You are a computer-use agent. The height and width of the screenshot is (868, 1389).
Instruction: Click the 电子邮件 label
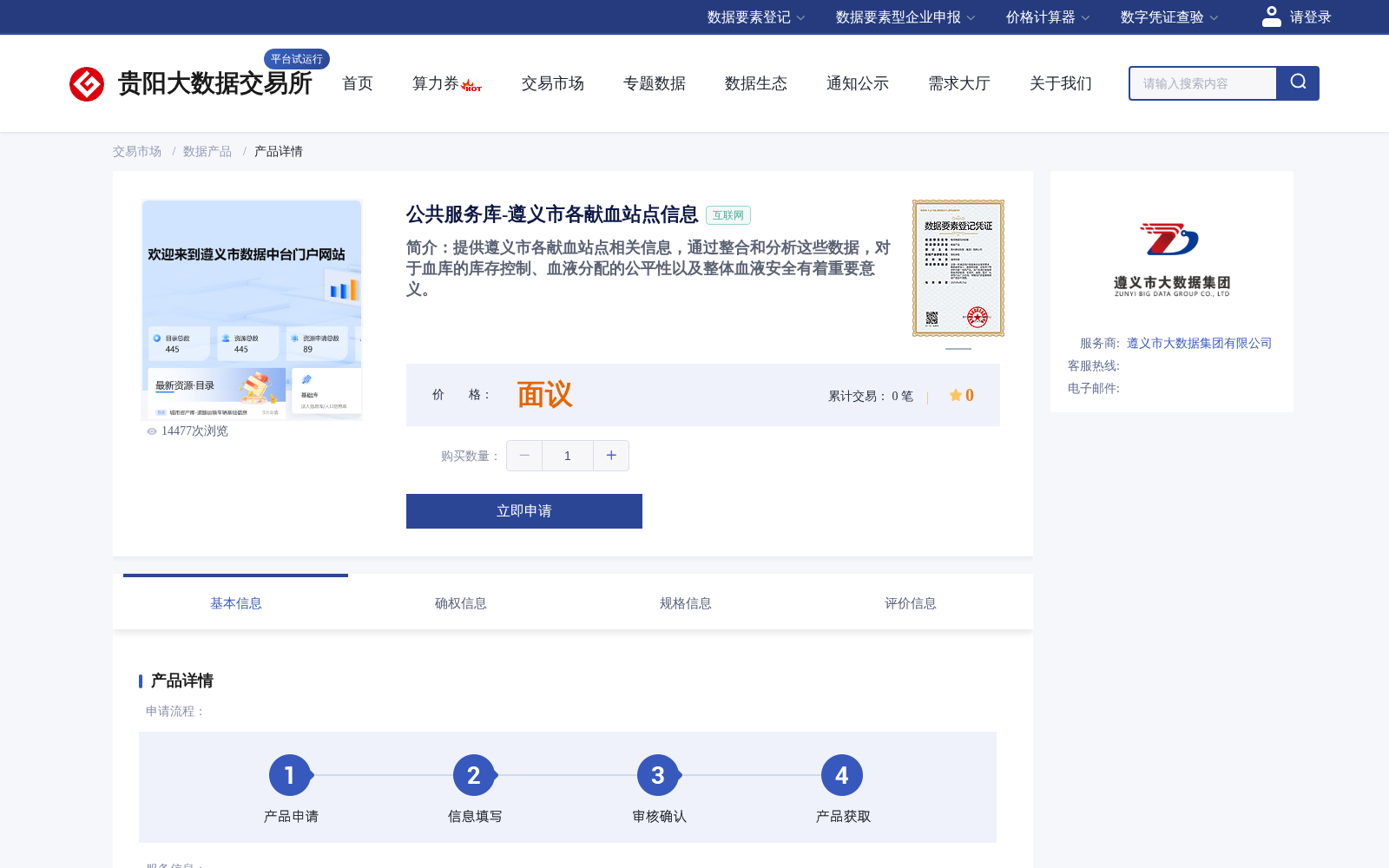[x=1094, y=388]
